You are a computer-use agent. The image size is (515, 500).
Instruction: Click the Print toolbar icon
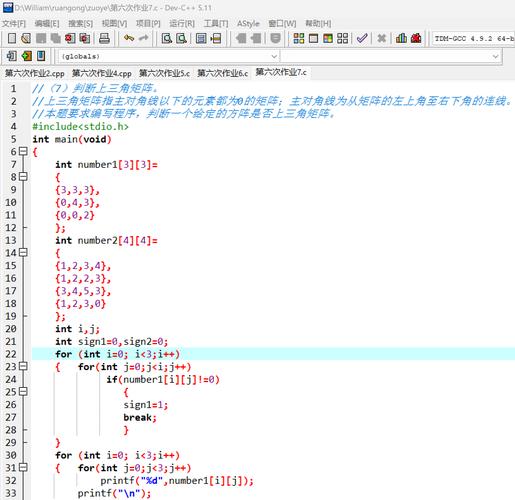[x=104, y=38]
